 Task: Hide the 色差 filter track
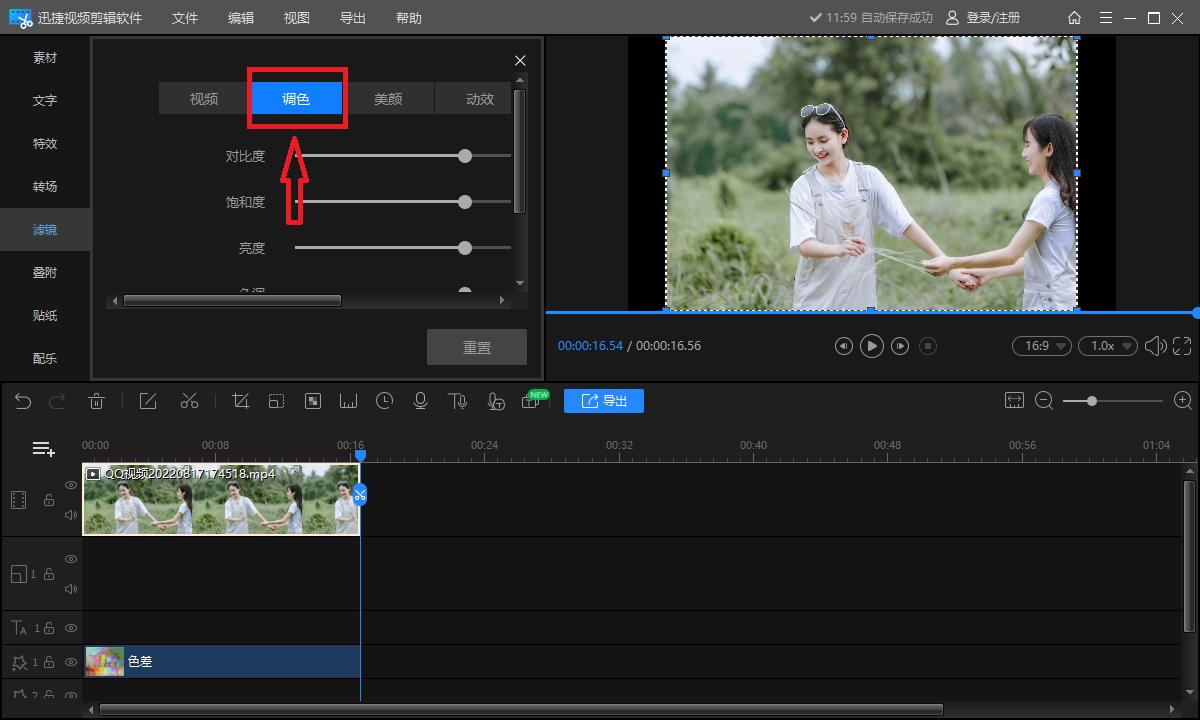pyautogui.click(x=71, y=662)
